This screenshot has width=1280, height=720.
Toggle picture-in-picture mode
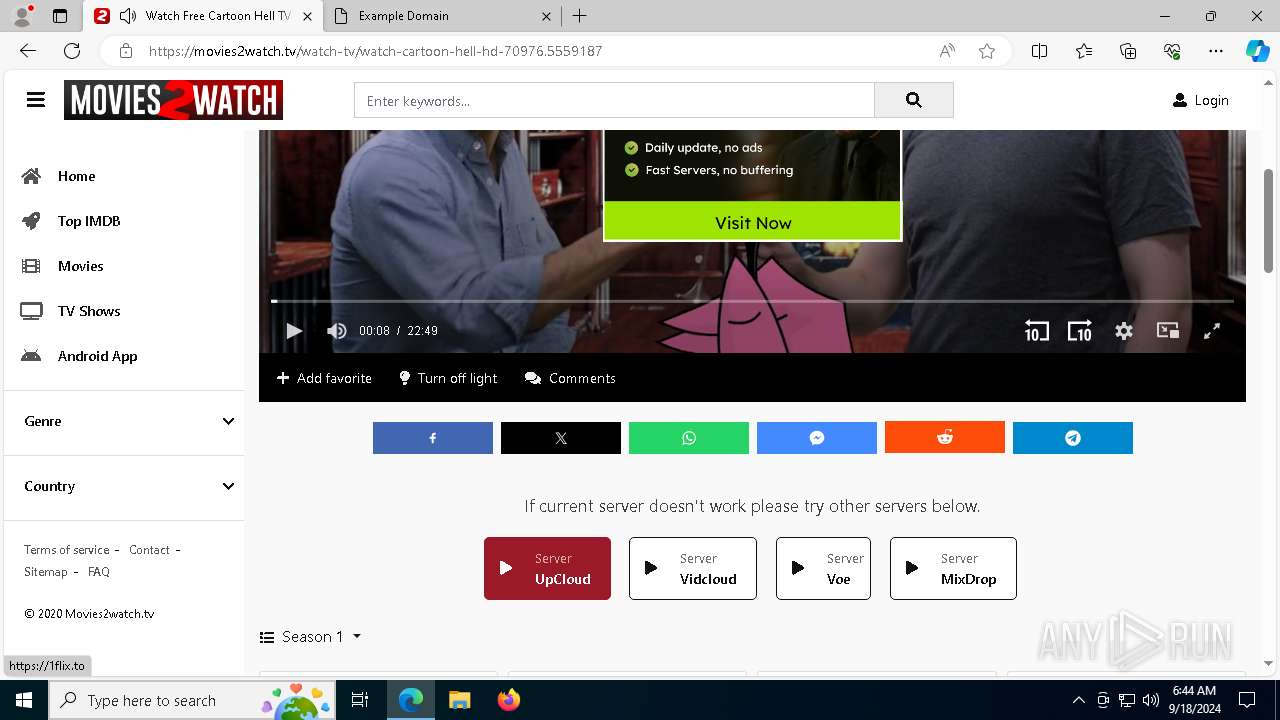click(1168, 331)
